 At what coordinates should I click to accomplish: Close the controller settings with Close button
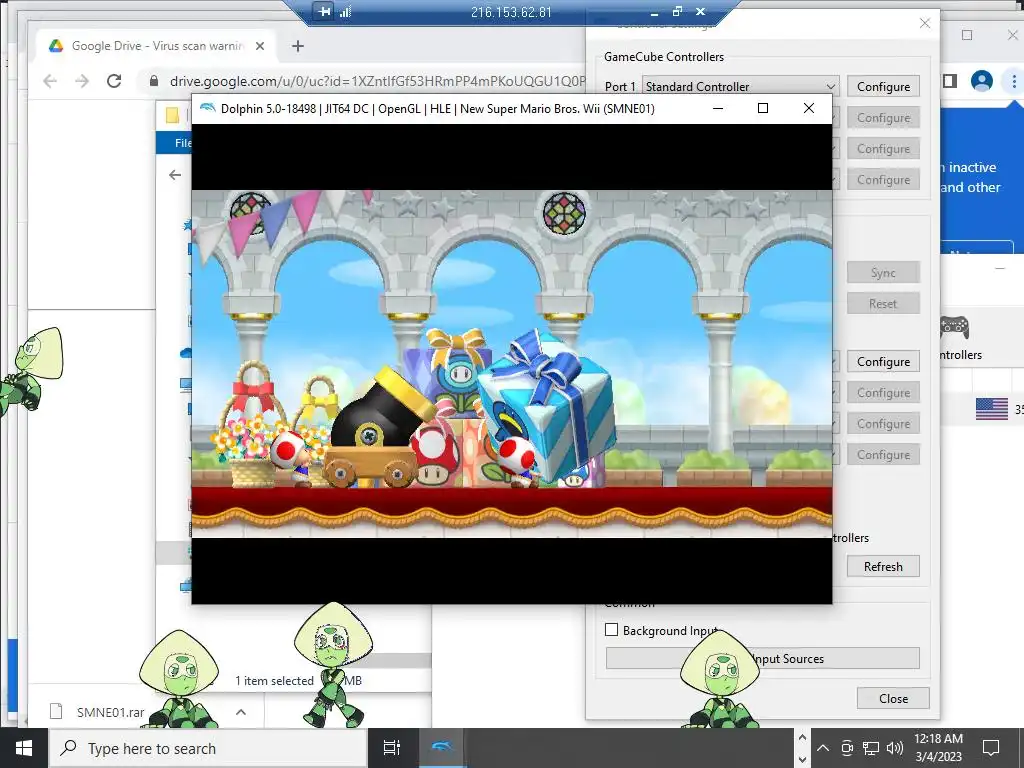click(x=893, y=698)
